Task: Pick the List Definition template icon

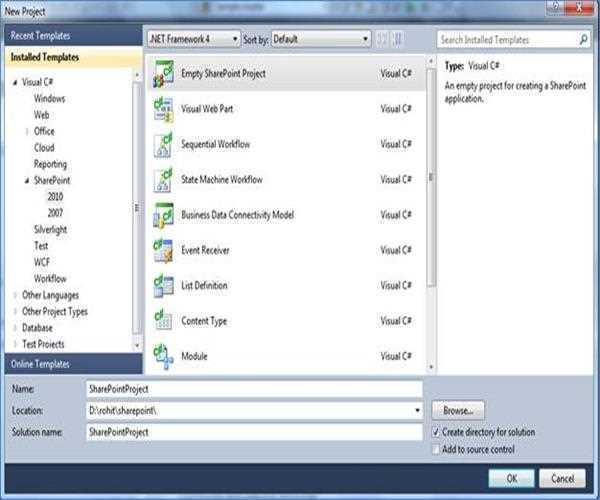Action: point(163,286)
